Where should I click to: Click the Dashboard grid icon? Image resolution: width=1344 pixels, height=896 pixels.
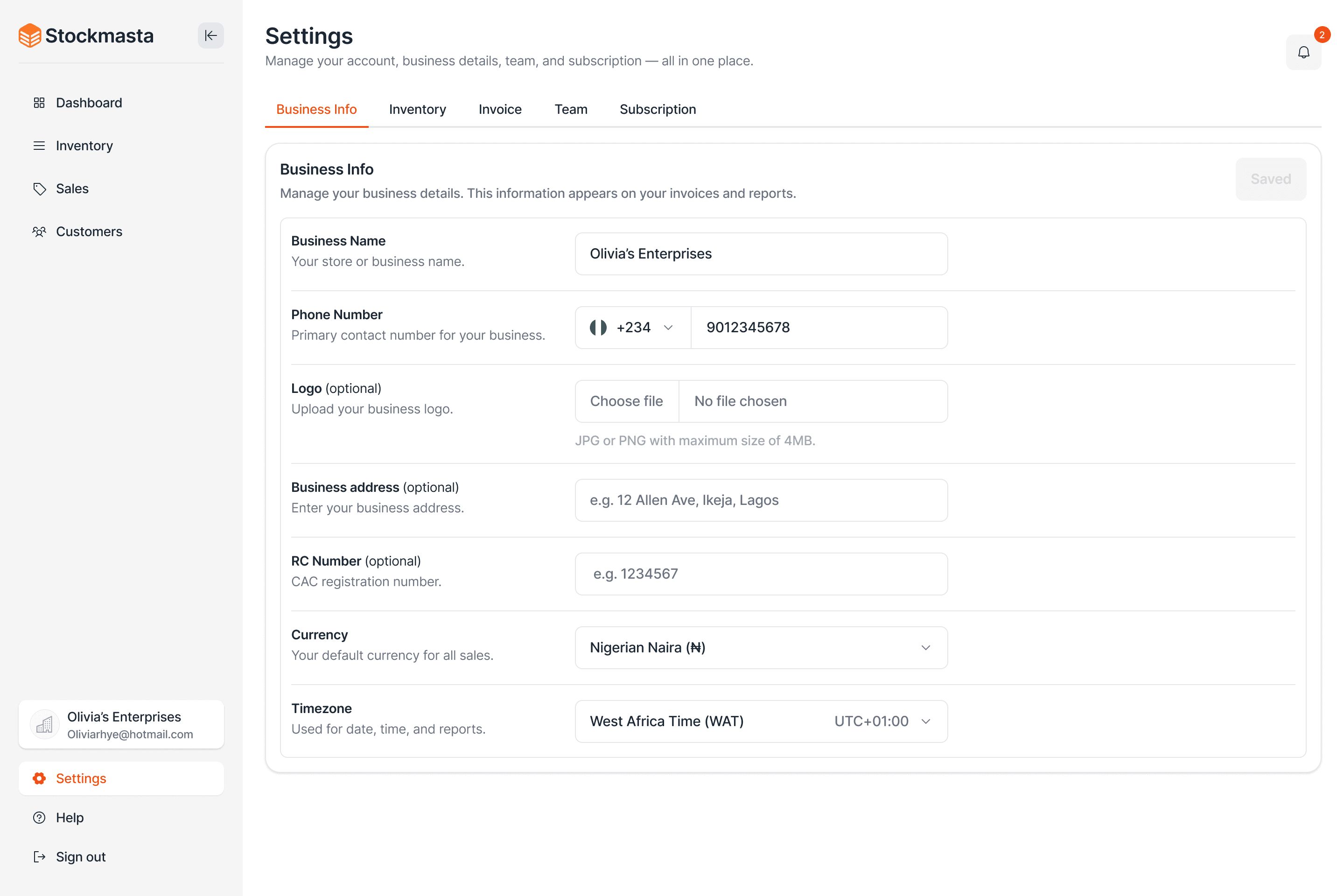click(x=39, y=103)
